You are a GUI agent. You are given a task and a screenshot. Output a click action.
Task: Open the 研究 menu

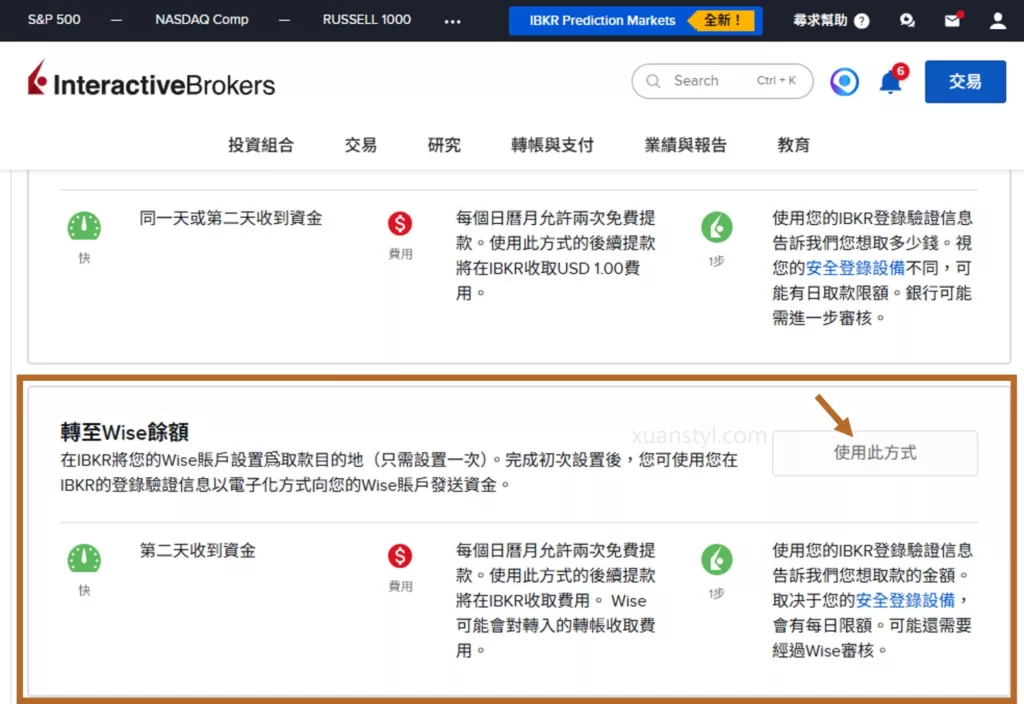[444, 144]
